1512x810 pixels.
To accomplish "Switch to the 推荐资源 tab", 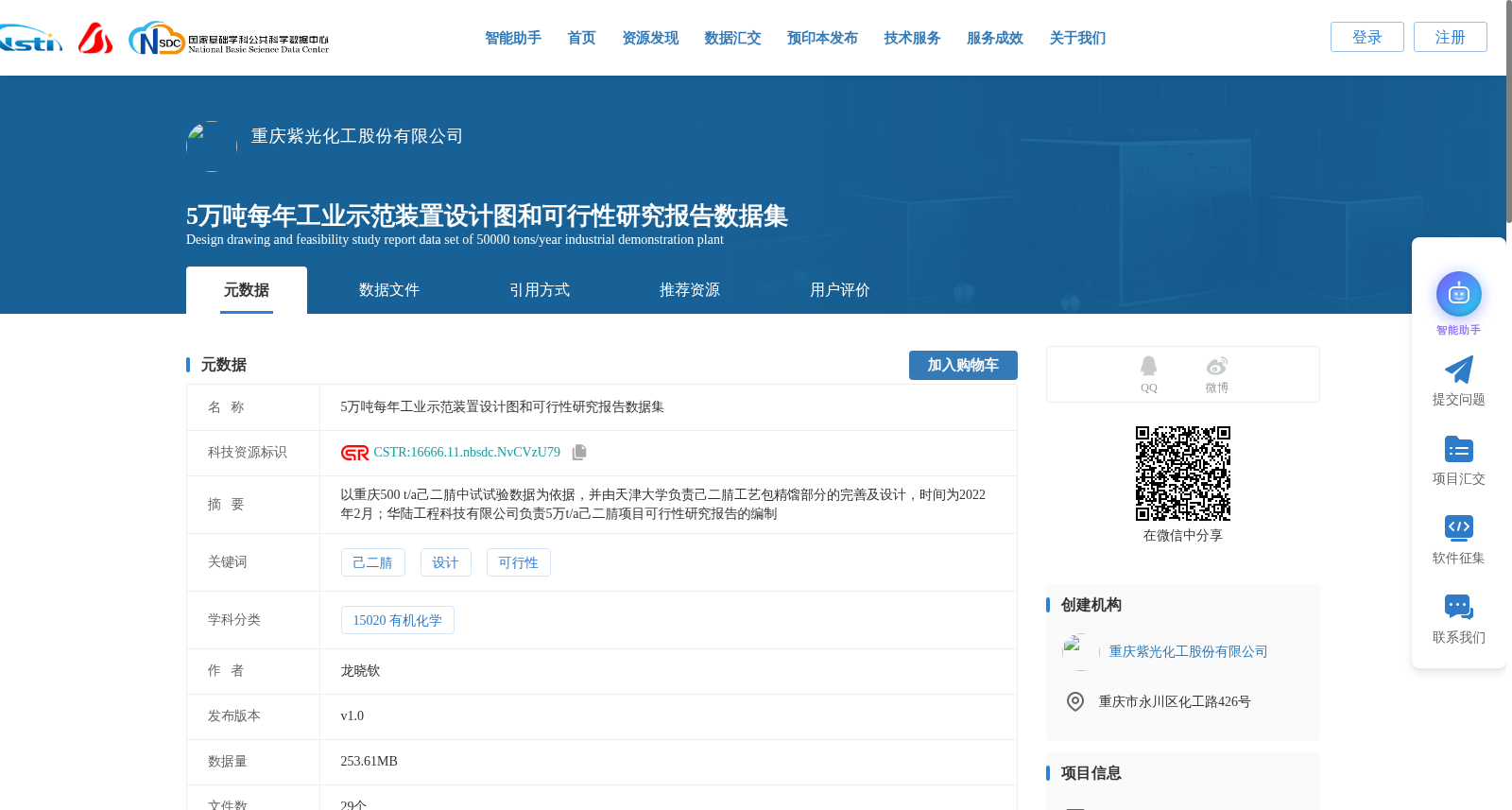I will 690,290.
